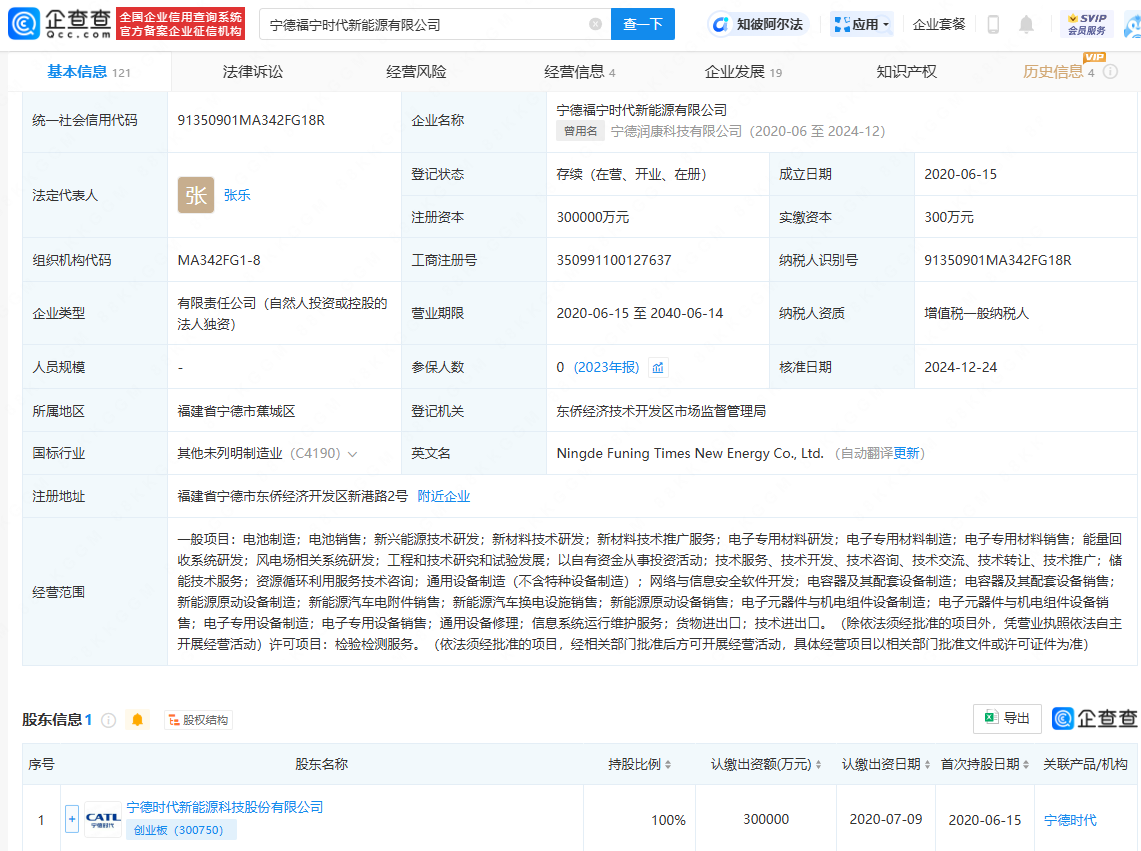This screenshot has height=851, width=1141.
Task: Click the 2023 annual report chart icon
Action: (658, 368)
